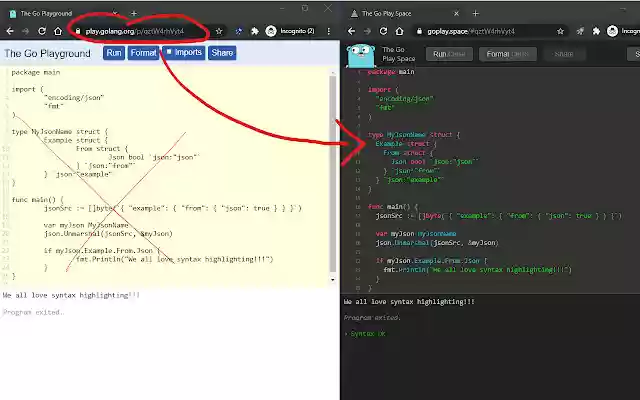
Task: Minimize the Go Playground browser window
Action: point(282,8)
